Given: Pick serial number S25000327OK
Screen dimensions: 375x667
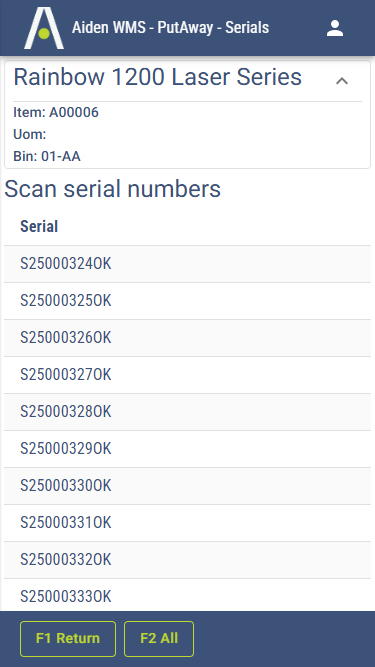Looking at the screenshot, I should pos(188,375).
